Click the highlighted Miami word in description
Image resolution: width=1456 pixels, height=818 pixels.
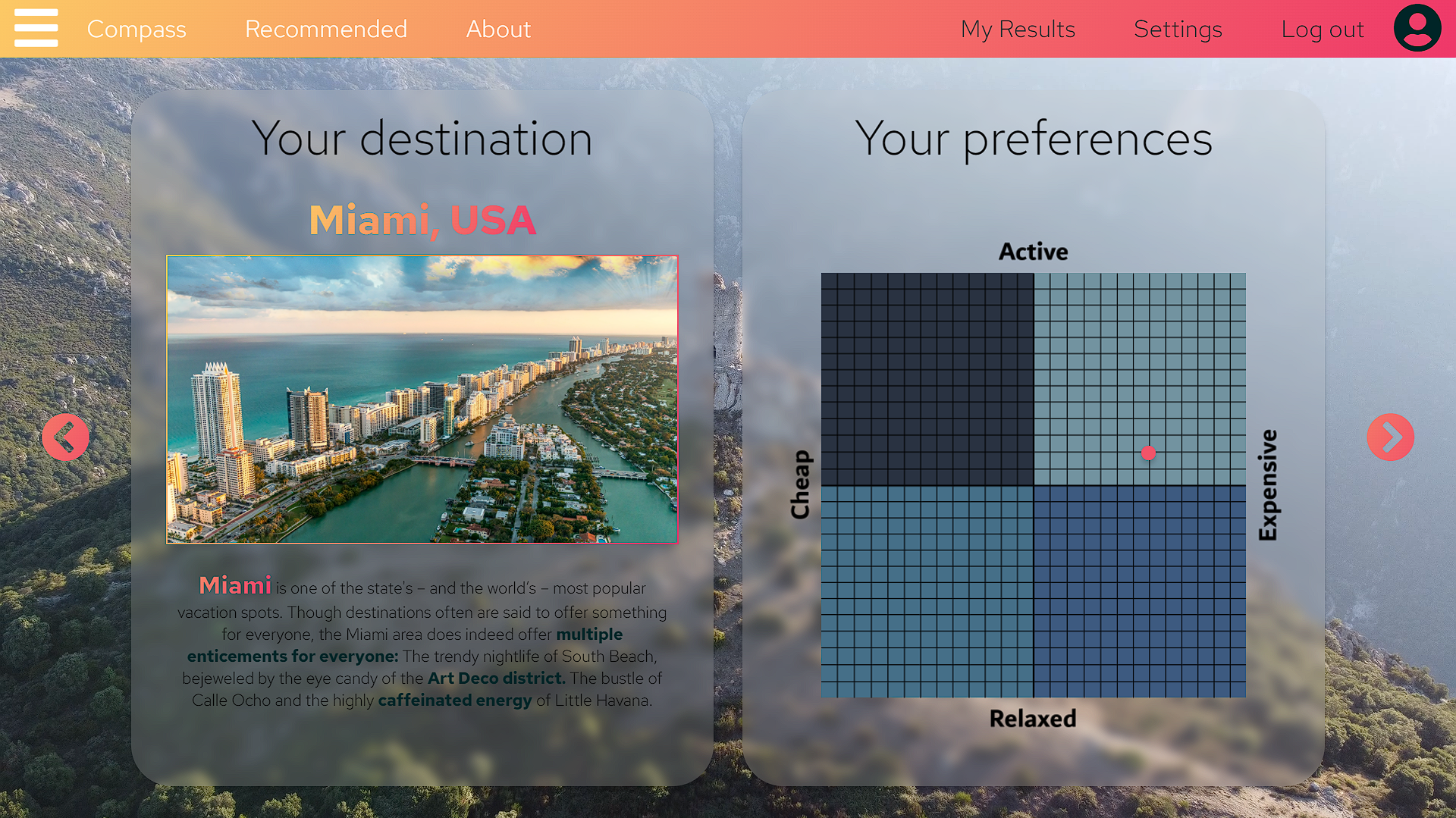tap(235, 585)
